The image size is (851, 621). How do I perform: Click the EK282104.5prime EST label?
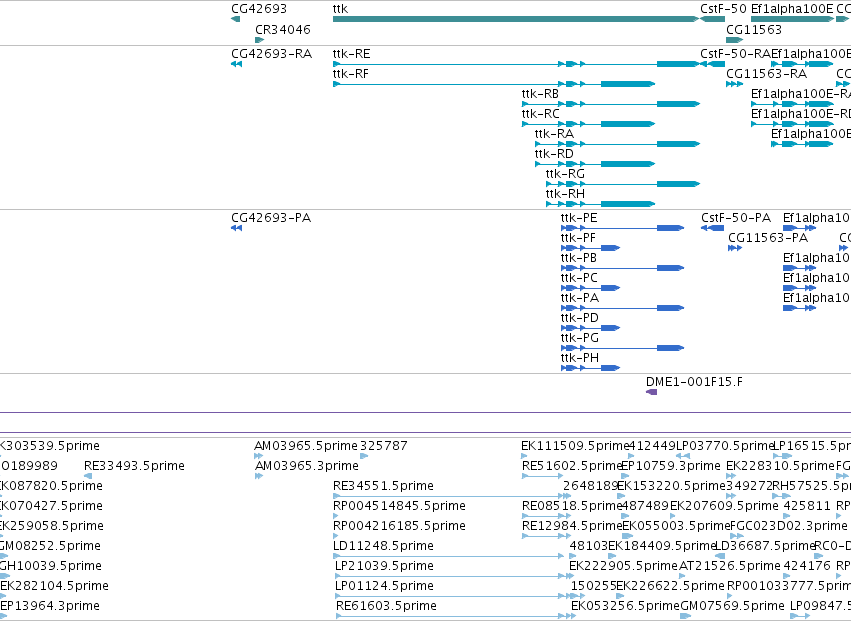point(54,586)
